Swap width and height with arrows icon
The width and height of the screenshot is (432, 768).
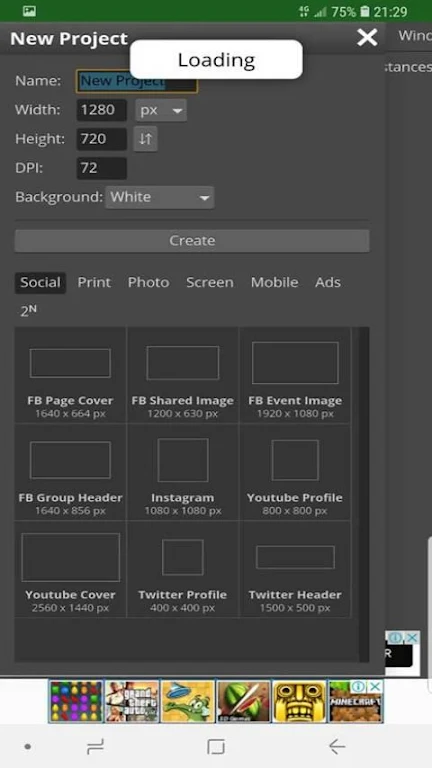coord(145,139)
